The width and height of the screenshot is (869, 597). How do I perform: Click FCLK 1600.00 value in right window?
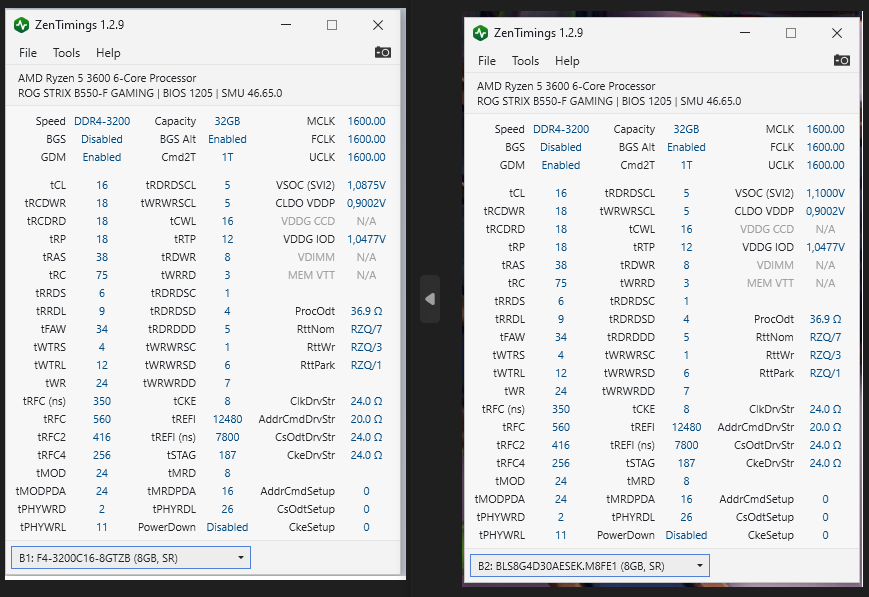[x=825, y=147]
